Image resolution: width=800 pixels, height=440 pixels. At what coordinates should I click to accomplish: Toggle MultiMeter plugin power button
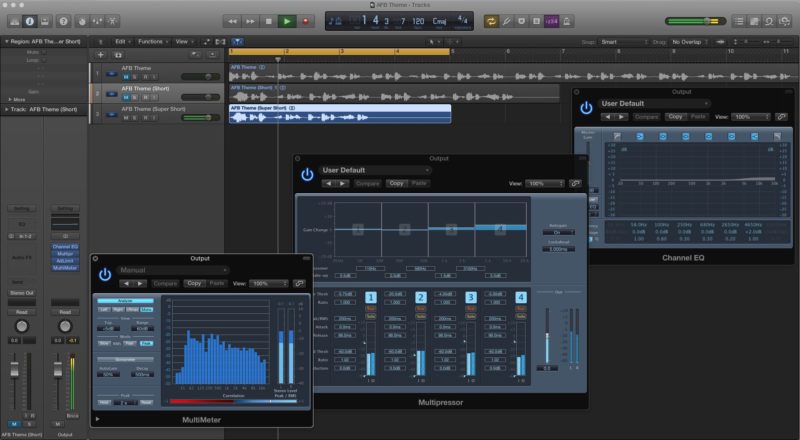[x=105, y=275]
